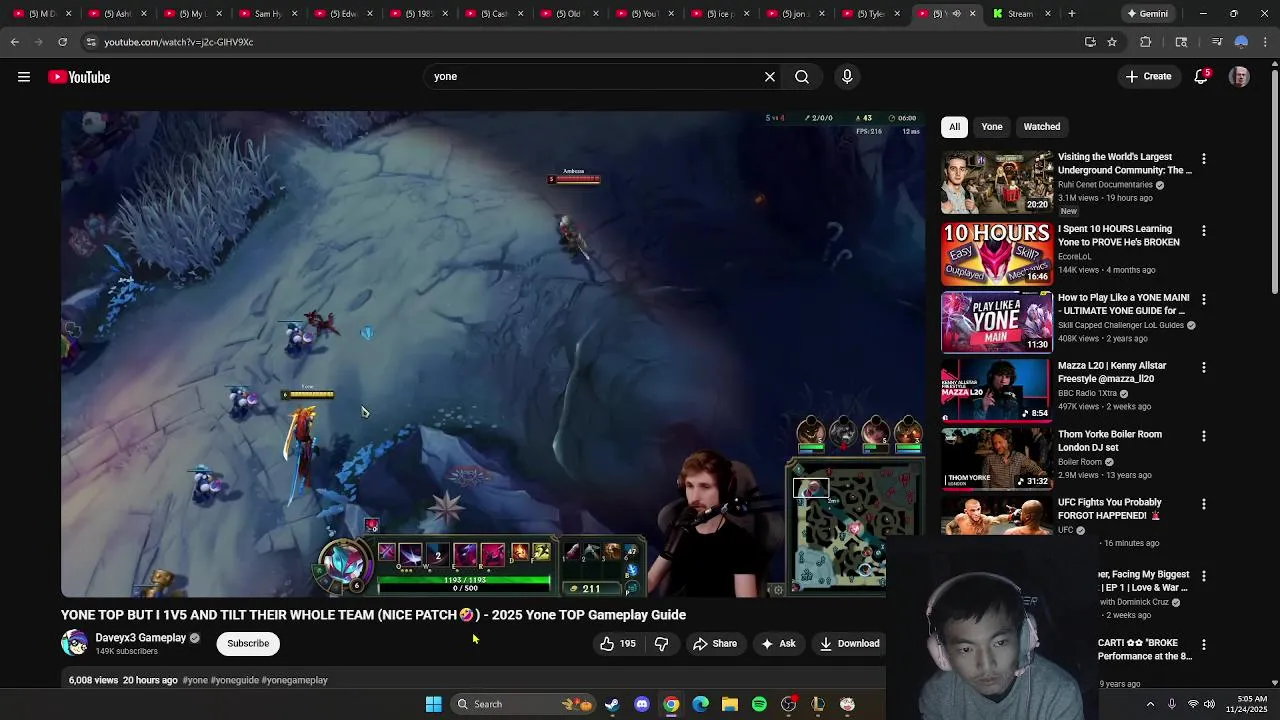
Task: Select the Yone filter chip
Action: (x=992, y=127)
